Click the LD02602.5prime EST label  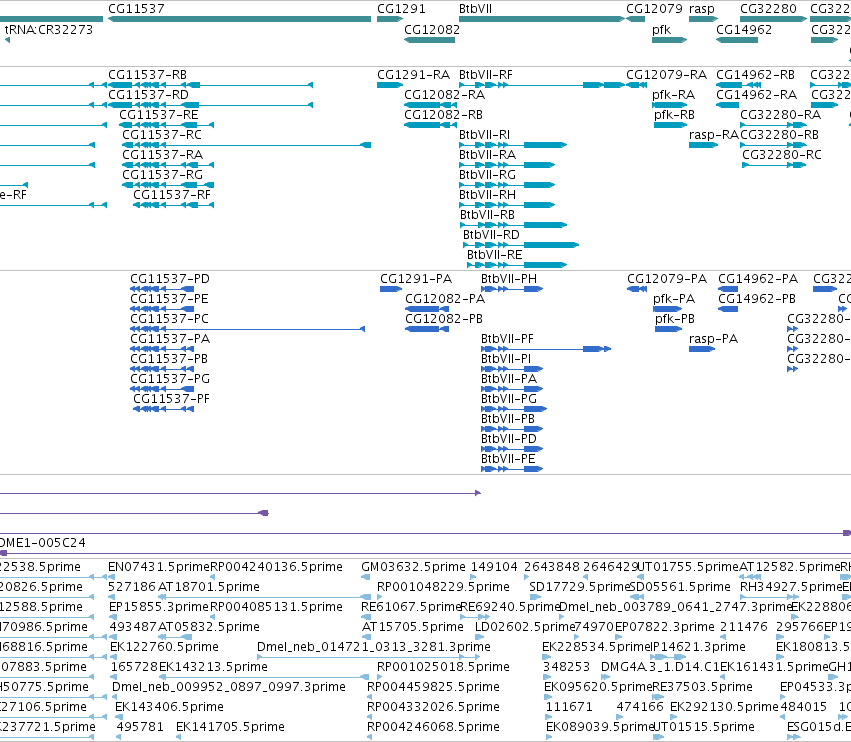524,627
